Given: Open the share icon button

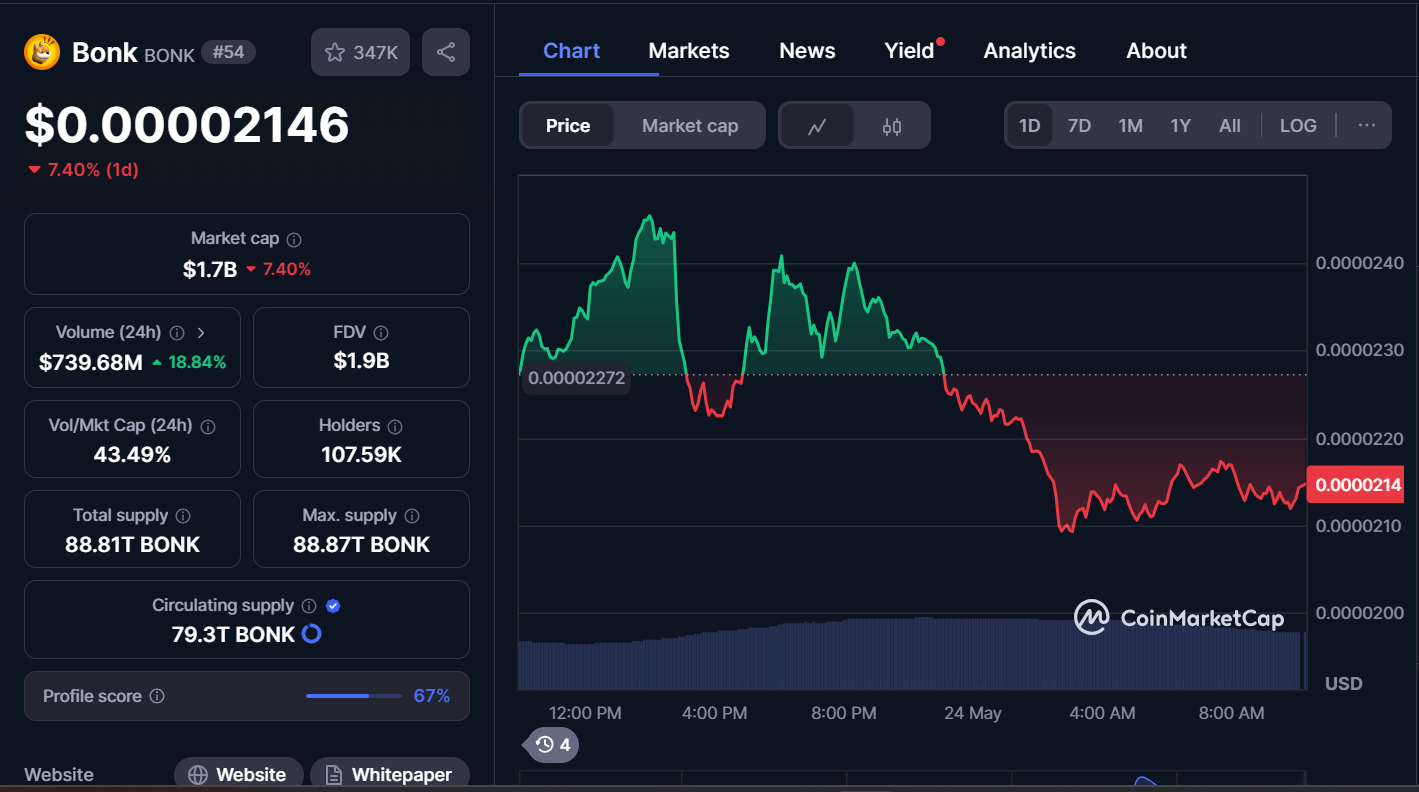Looking at the screenshot, I should pyautogui.click(x=446, y=52).
